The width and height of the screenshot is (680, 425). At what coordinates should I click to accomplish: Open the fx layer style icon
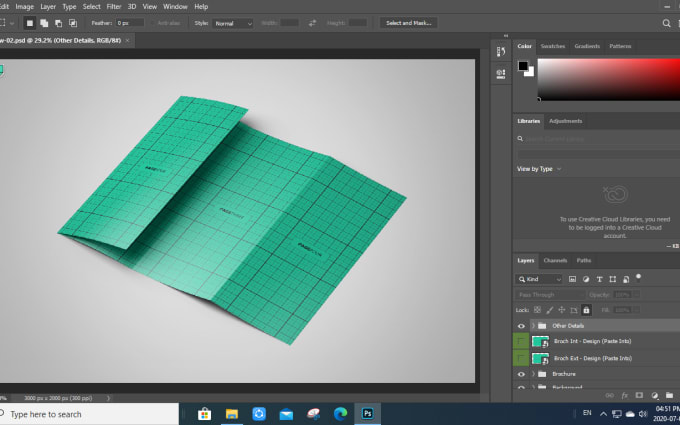click(x=624, y=395)
